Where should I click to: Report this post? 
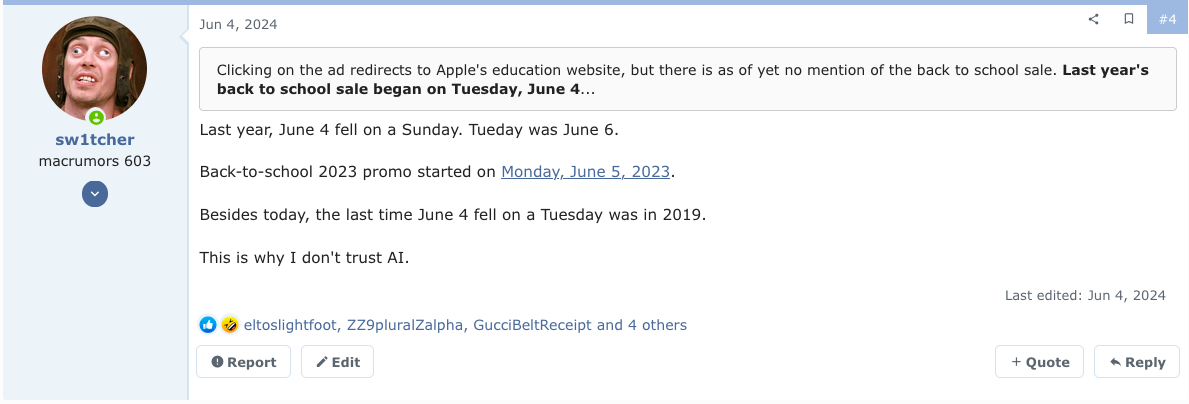point(243,362)
